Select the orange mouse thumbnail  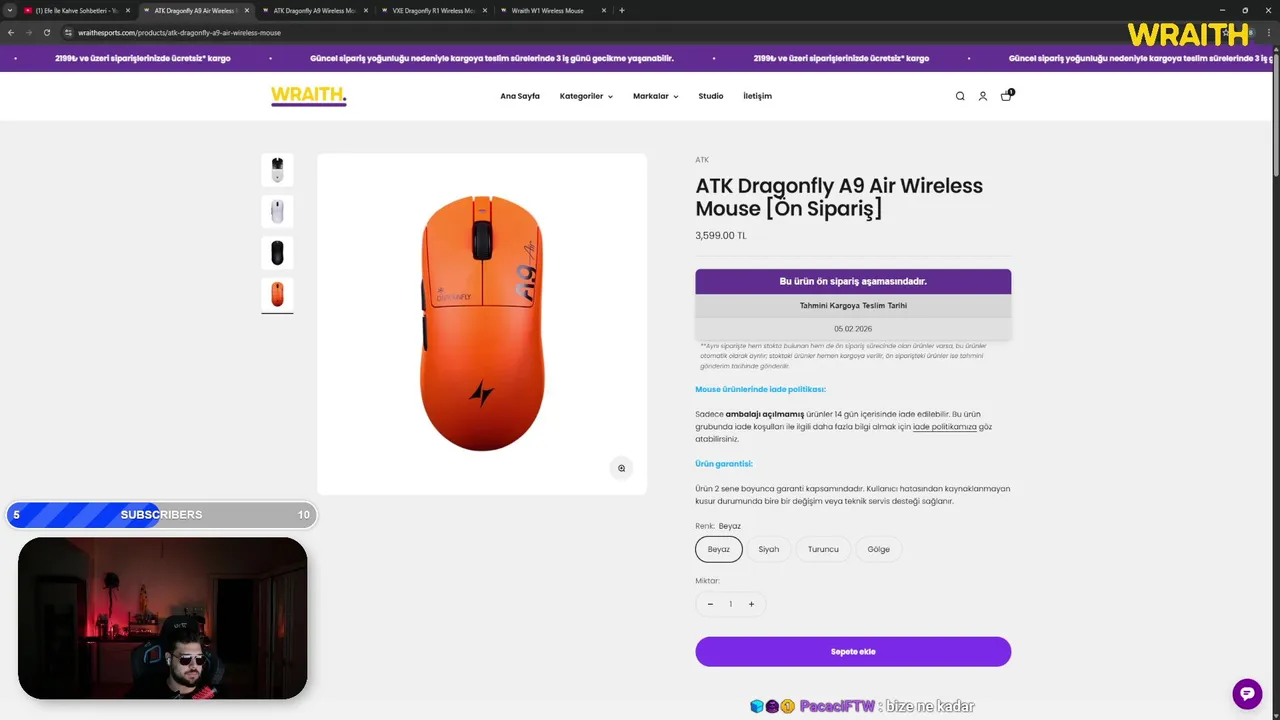277,294
